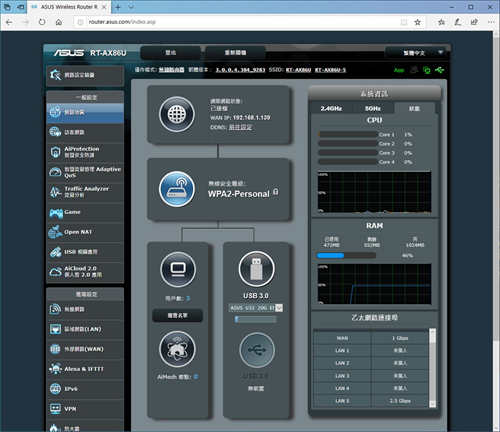The width and height of the screenshot is (500, 432).
Task: Click the wireless router icon
Action: tap(177, 189)
